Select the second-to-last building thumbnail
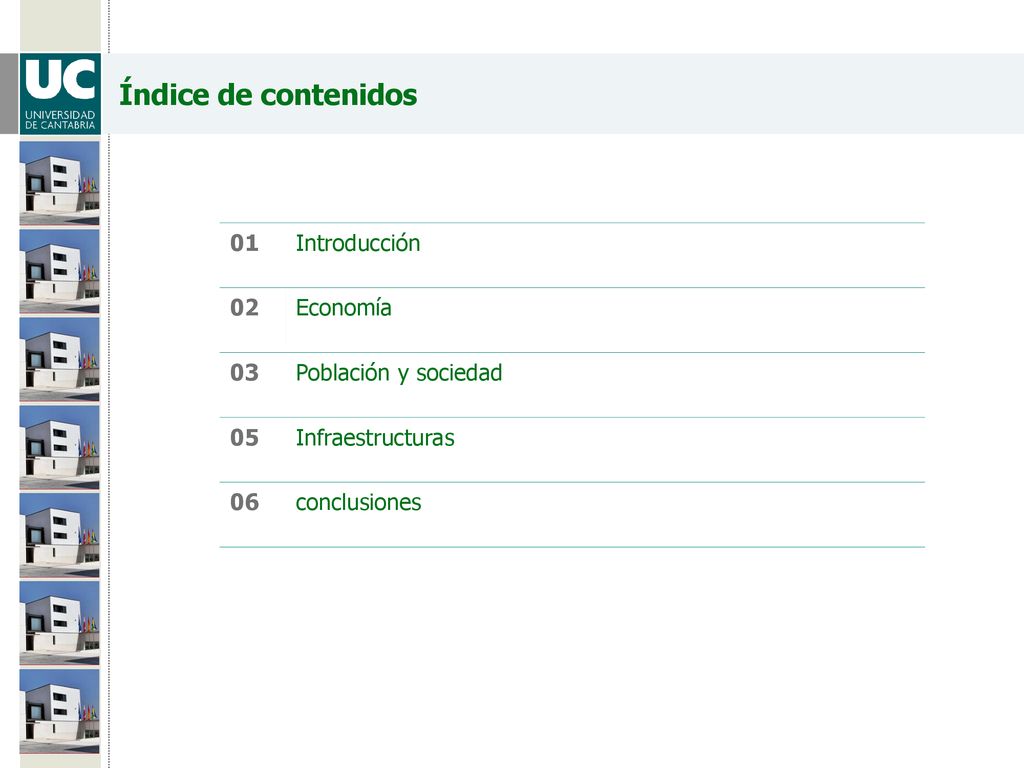This screenshot has height=768, width=1024. (59, 623)
